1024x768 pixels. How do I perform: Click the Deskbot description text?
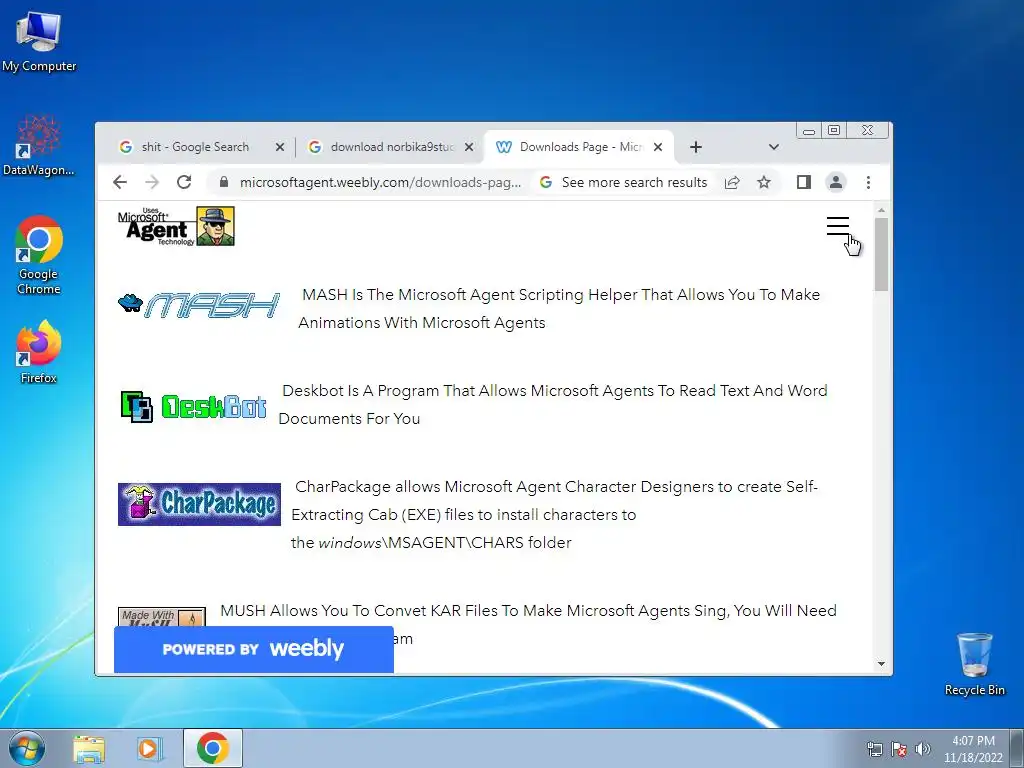pyautogui.click(x=553, y=404)
